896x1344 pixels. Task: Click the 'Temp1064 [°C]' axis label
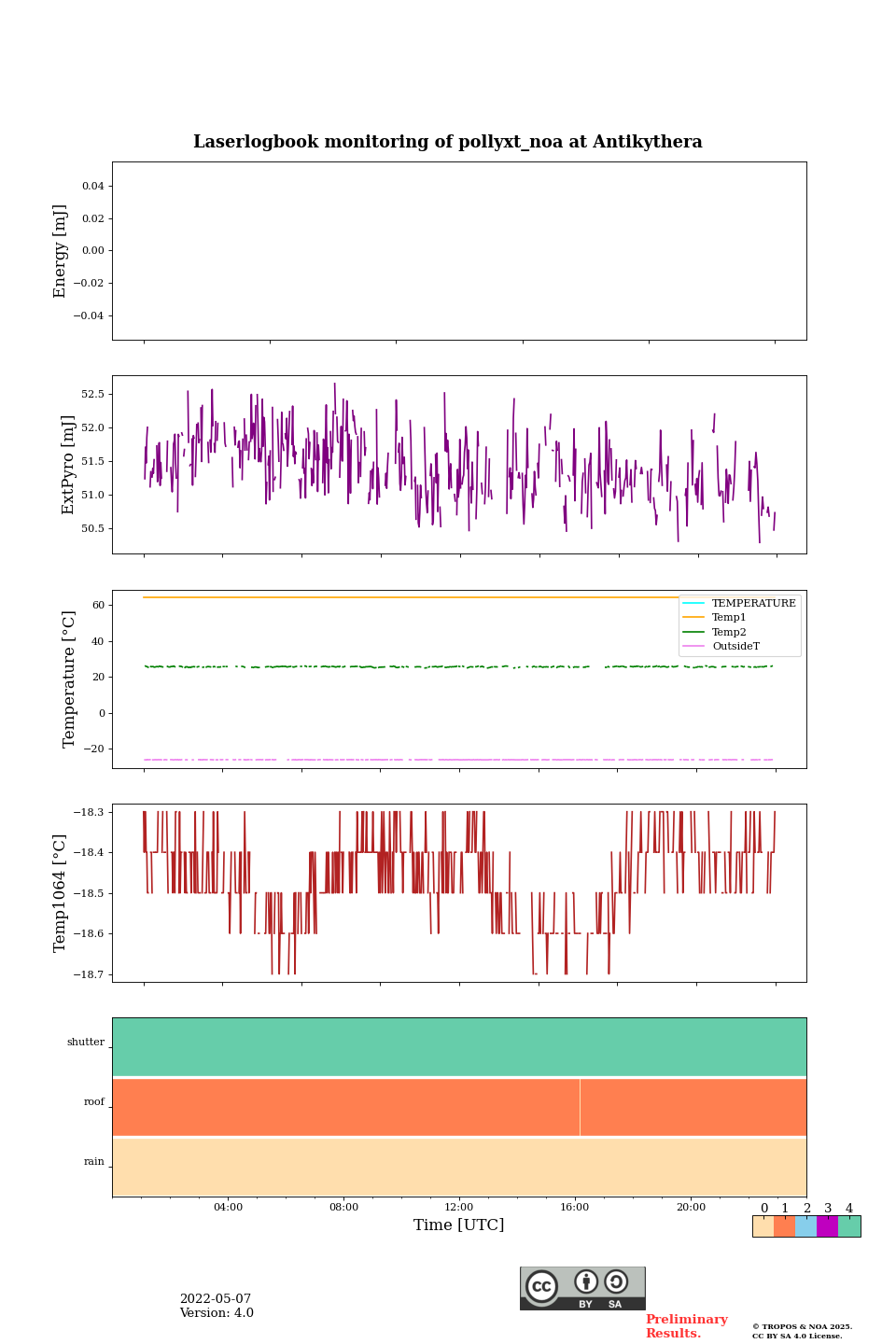(x=61, y=893)
